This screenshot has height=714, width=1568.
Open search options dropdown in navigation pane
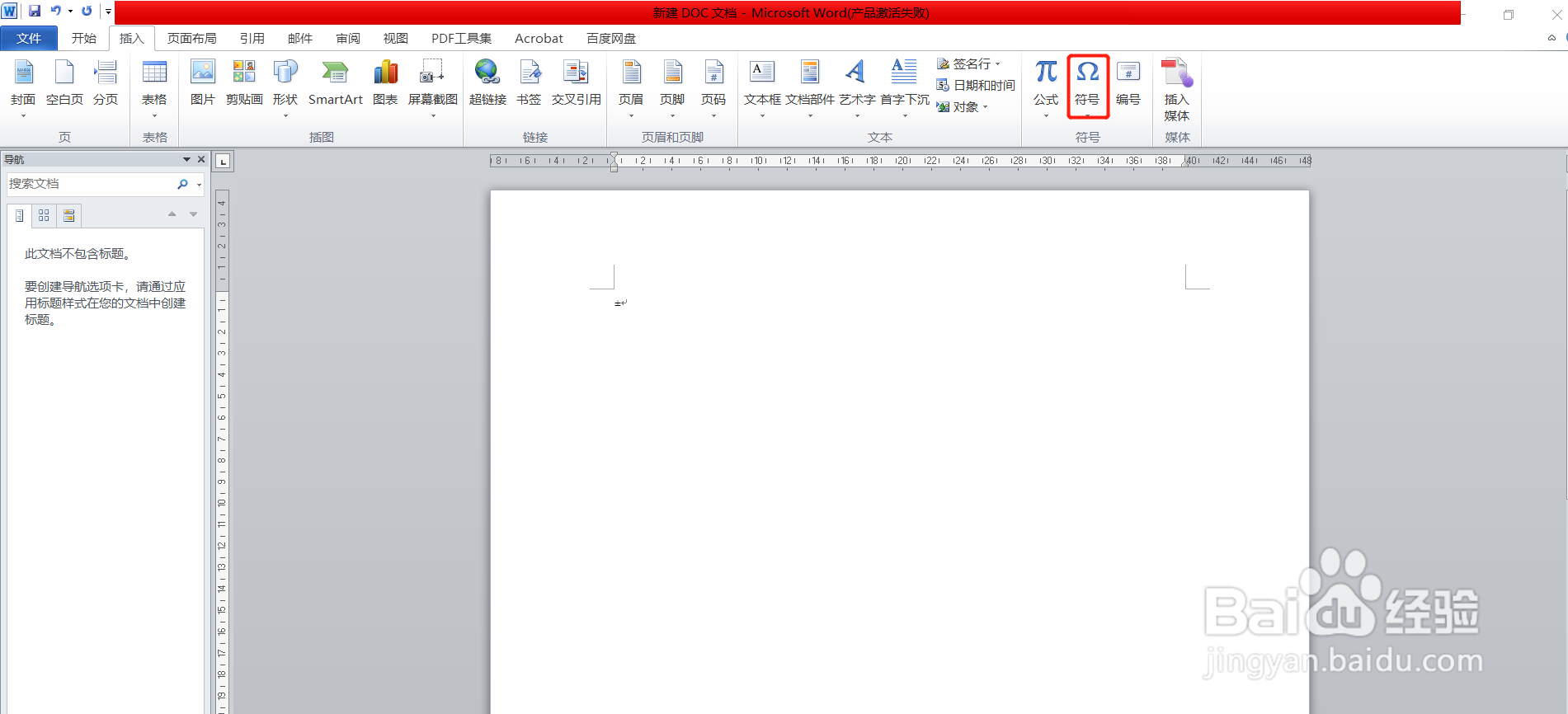(x=199, y=185)
